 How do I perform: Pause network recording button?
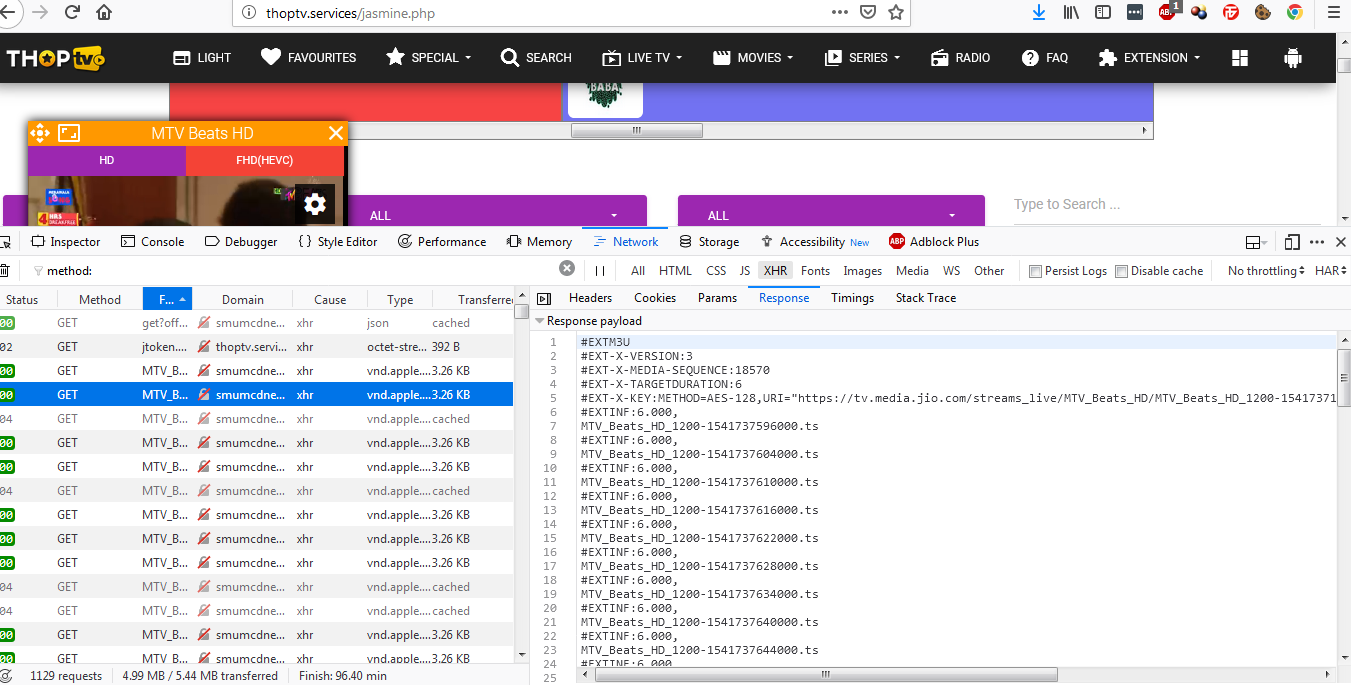coord(600,271)
